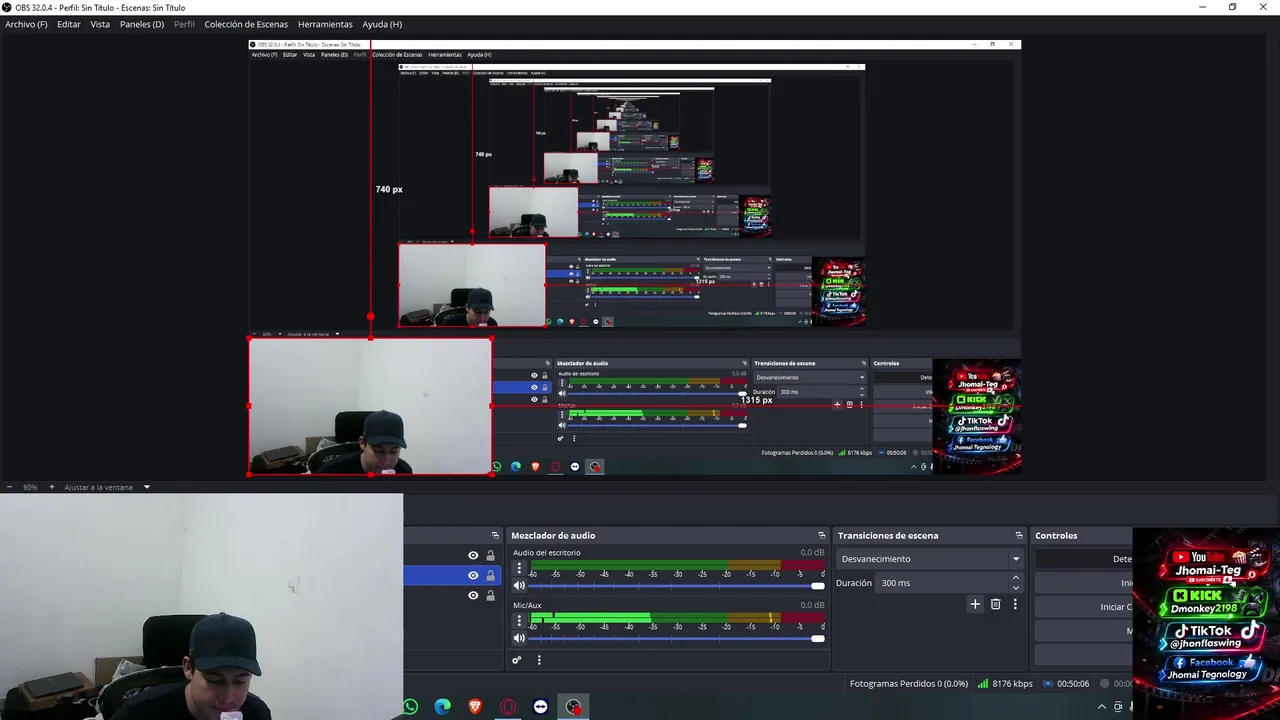Remove the selected scene transition

tap(995, 604)
